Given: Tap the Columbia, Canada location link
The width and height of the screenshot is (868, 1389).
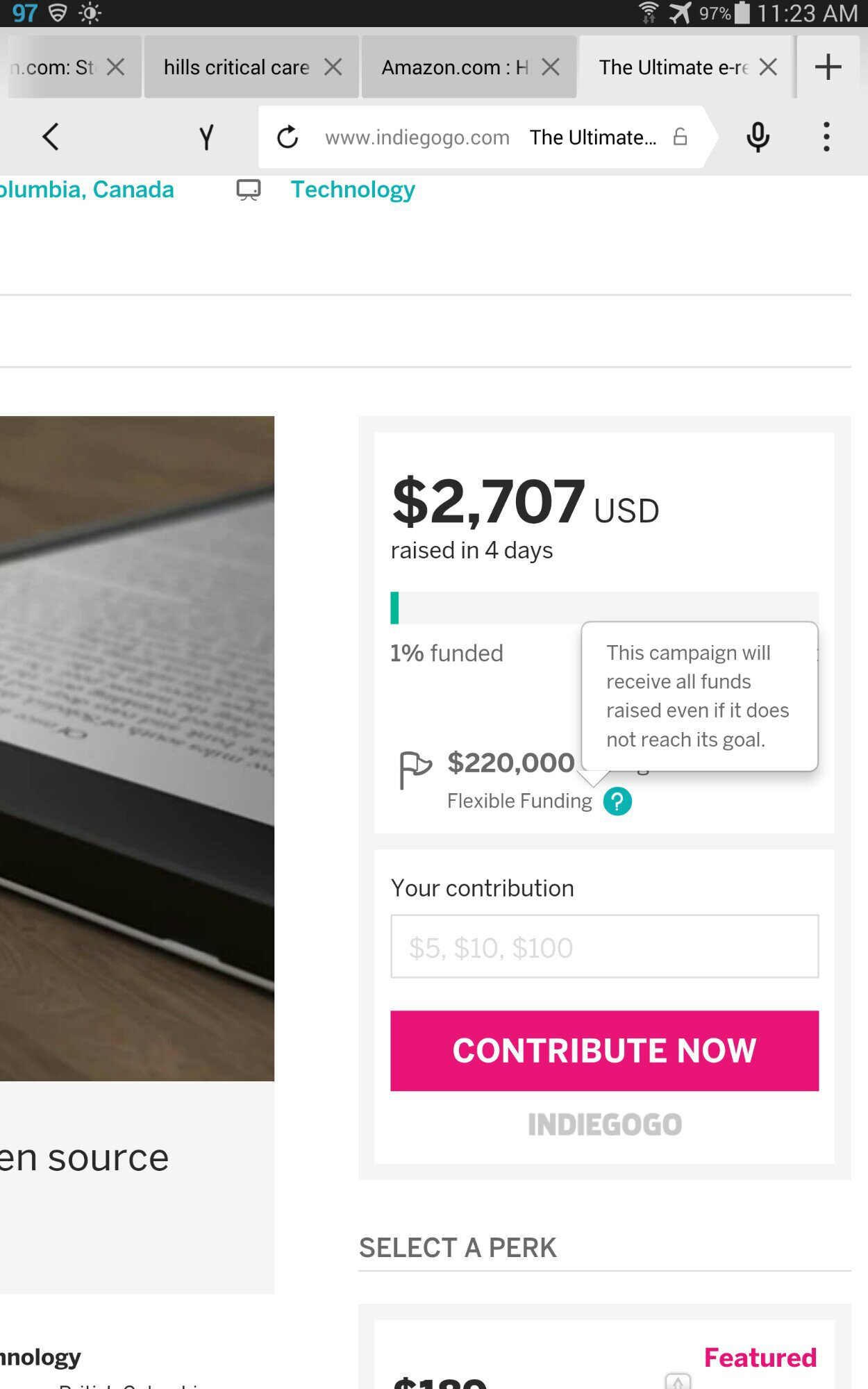Looking at the screenshot, I should pyautogui.click(x=87, y=190).
